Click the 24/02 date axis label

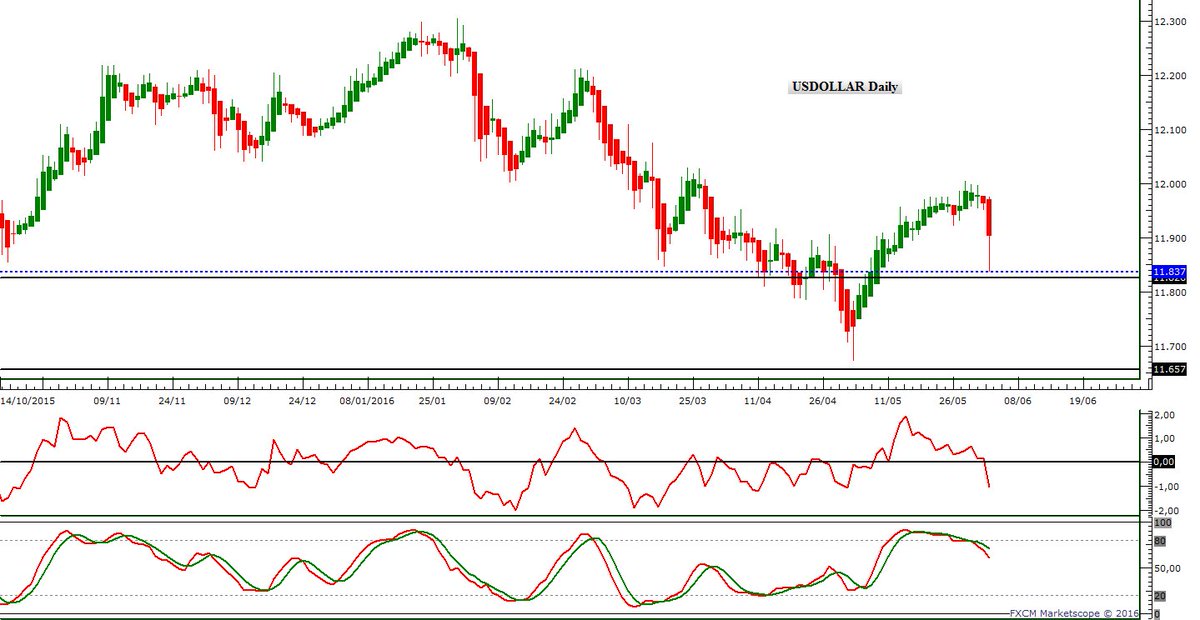click(563, 399)
